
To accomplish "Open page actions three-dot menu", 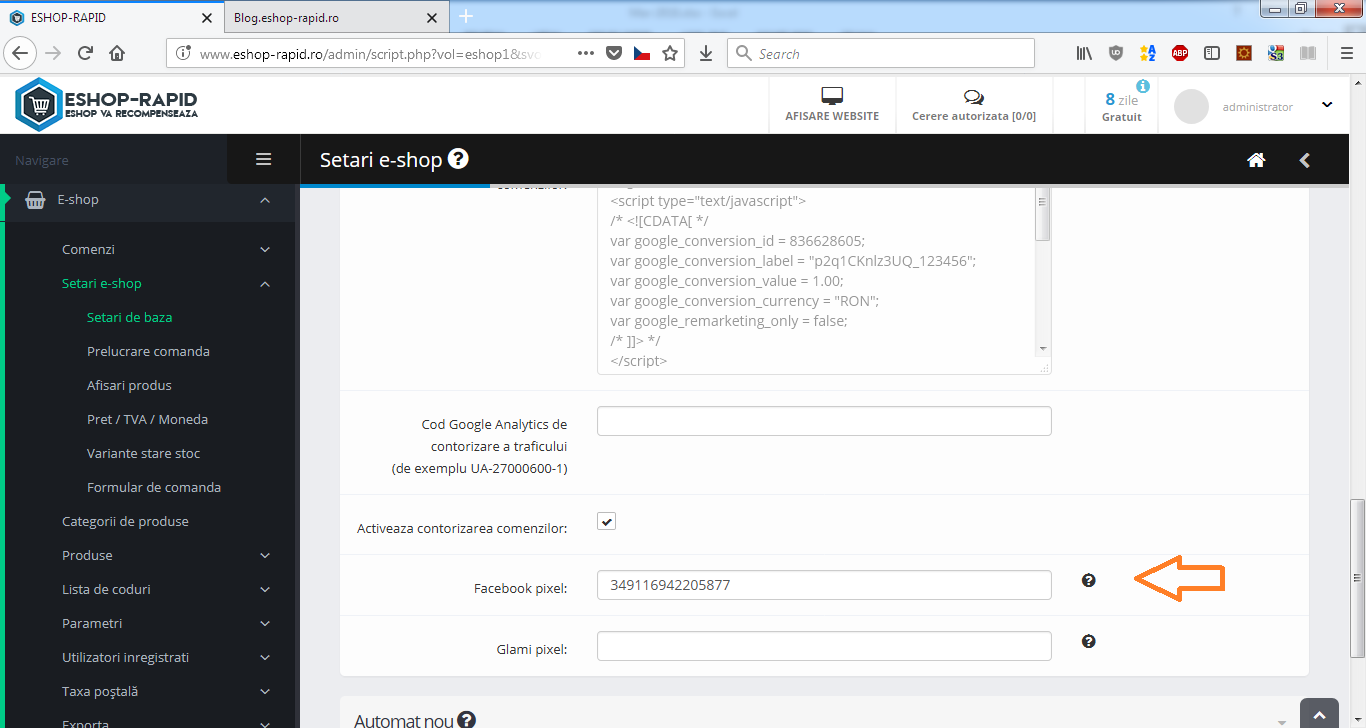I will pyautogui.click(x=586, y=53).
